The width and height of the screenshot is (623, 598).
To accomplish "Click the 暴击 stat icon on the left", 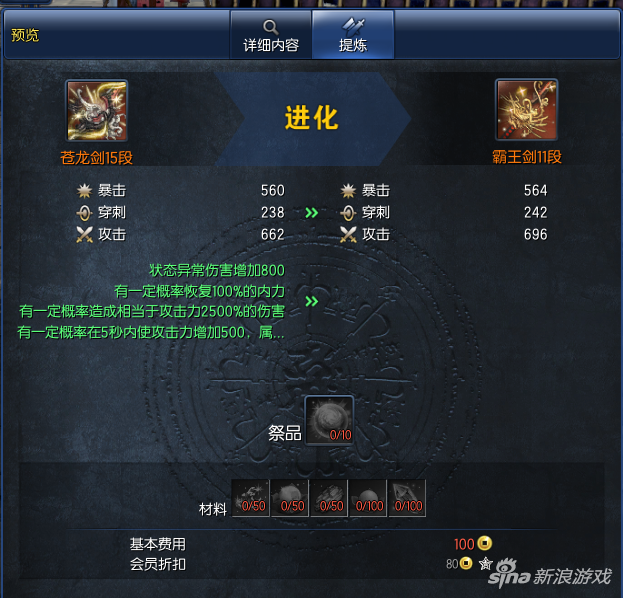I will [x=84, y=191].
